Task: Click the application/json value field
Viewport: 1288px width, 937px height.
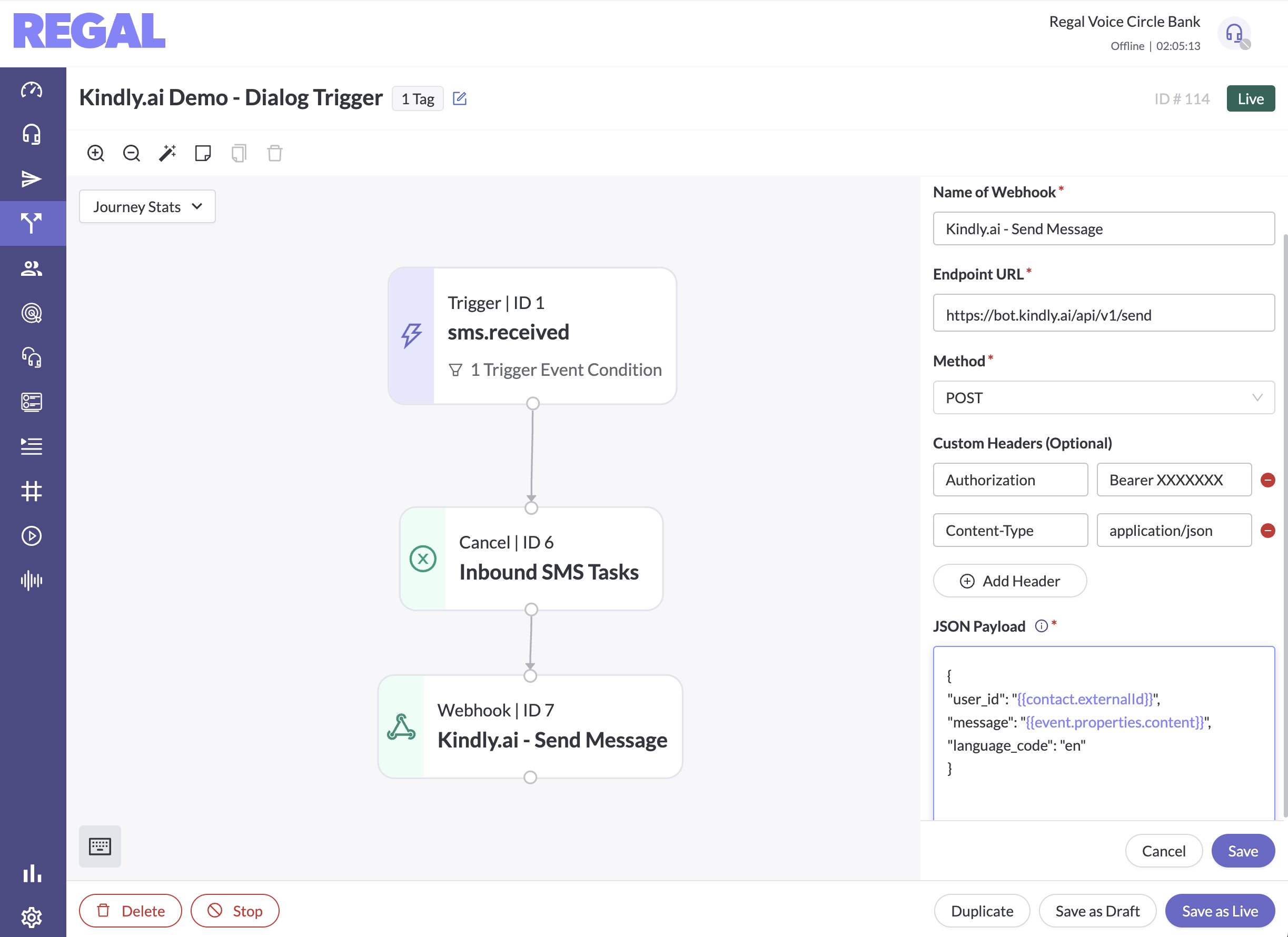Action: pyautogui.click(x=1174, y=531)
